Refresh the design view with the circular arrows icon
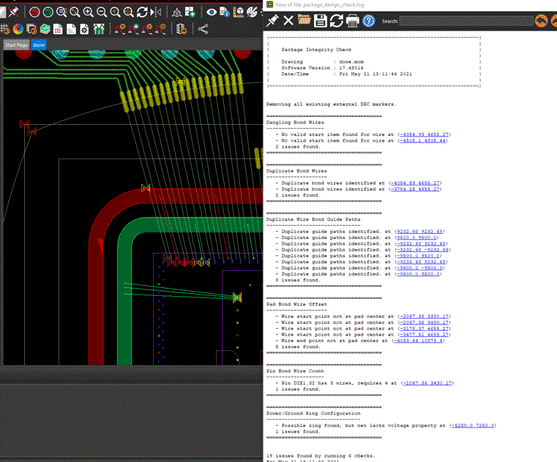This screenshot has width=557, height=462. (142, 12)
